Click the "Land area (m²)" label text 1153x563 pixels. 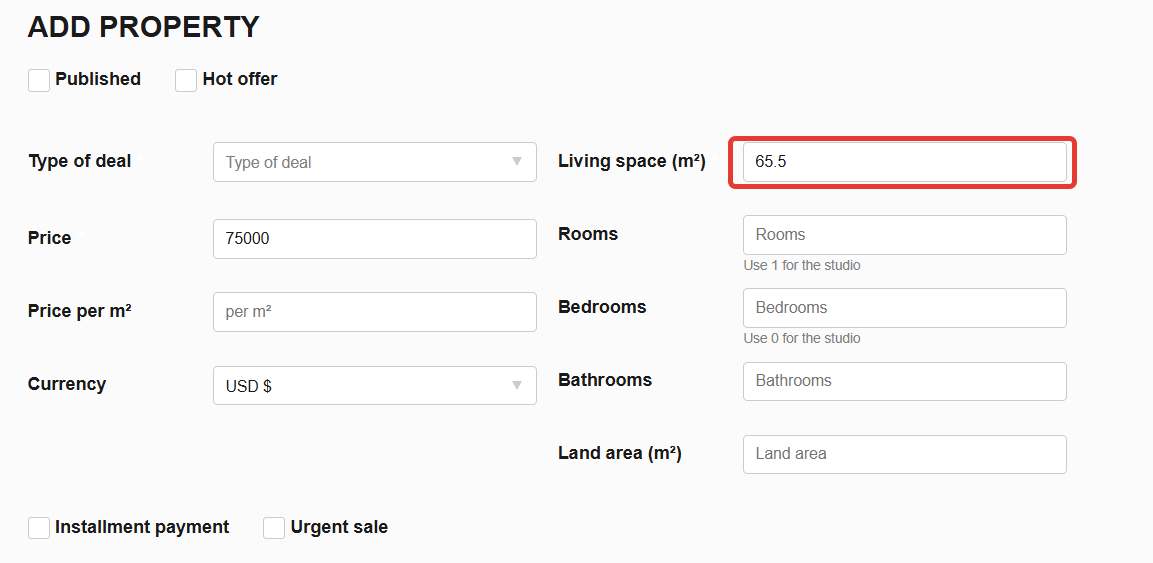(620, 453)
